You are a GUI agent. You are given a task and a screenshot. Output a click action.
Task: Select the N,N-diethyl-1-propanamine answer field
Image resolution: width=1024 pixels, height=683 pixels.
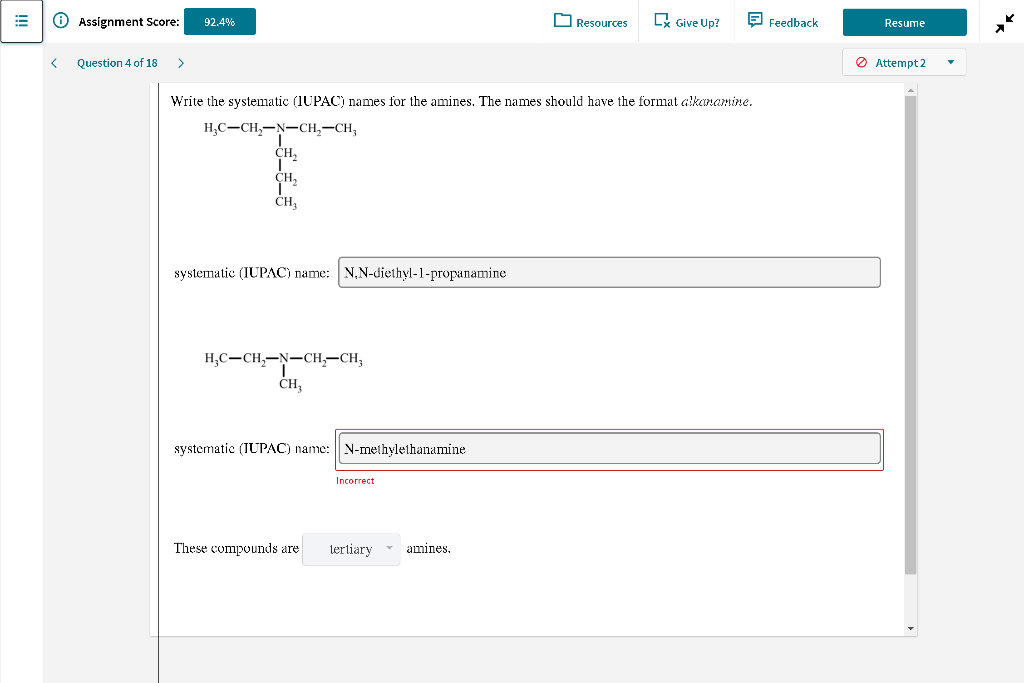pos(610,272)
